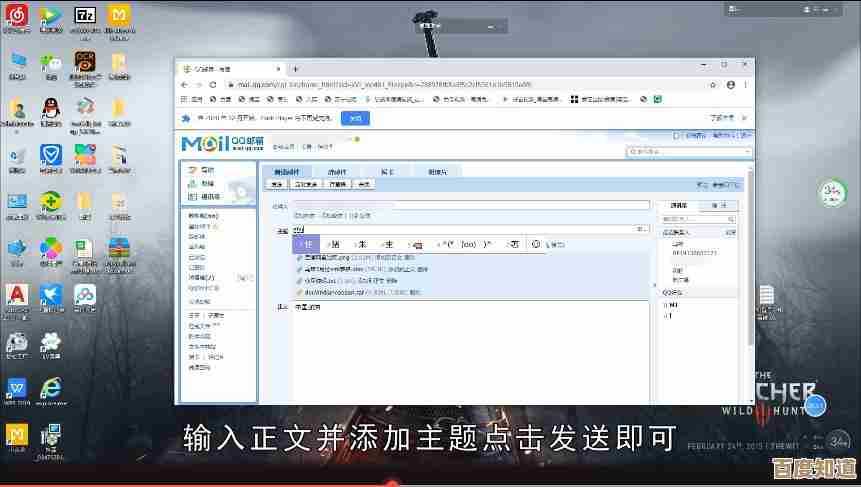Open the 7-Zip desktop icon
Screen dimensions: 861x487
(85, 15)
